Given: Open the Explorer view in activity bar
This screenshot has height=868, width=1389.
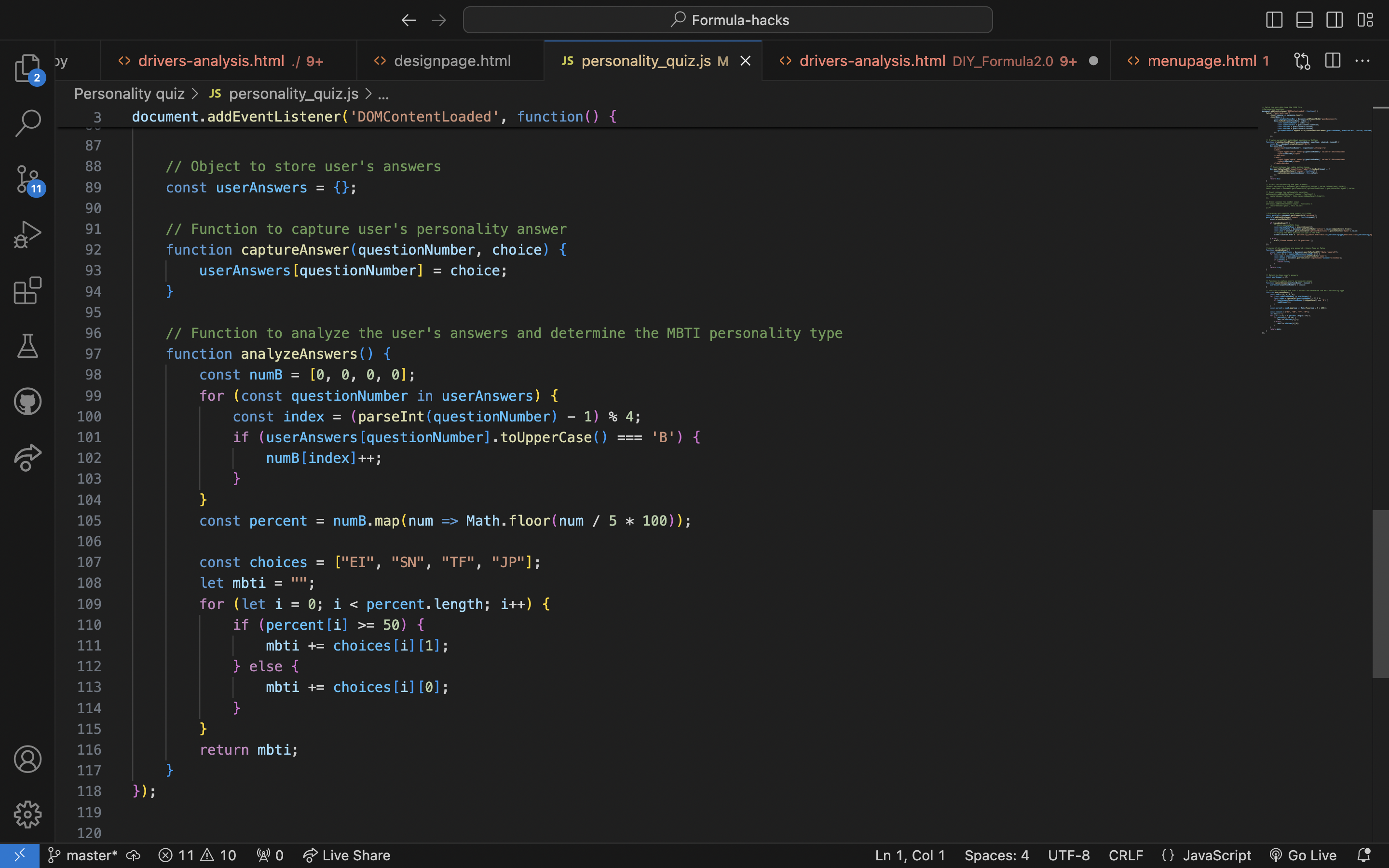Looking at the screenshot, I should [x=27, y=68].
